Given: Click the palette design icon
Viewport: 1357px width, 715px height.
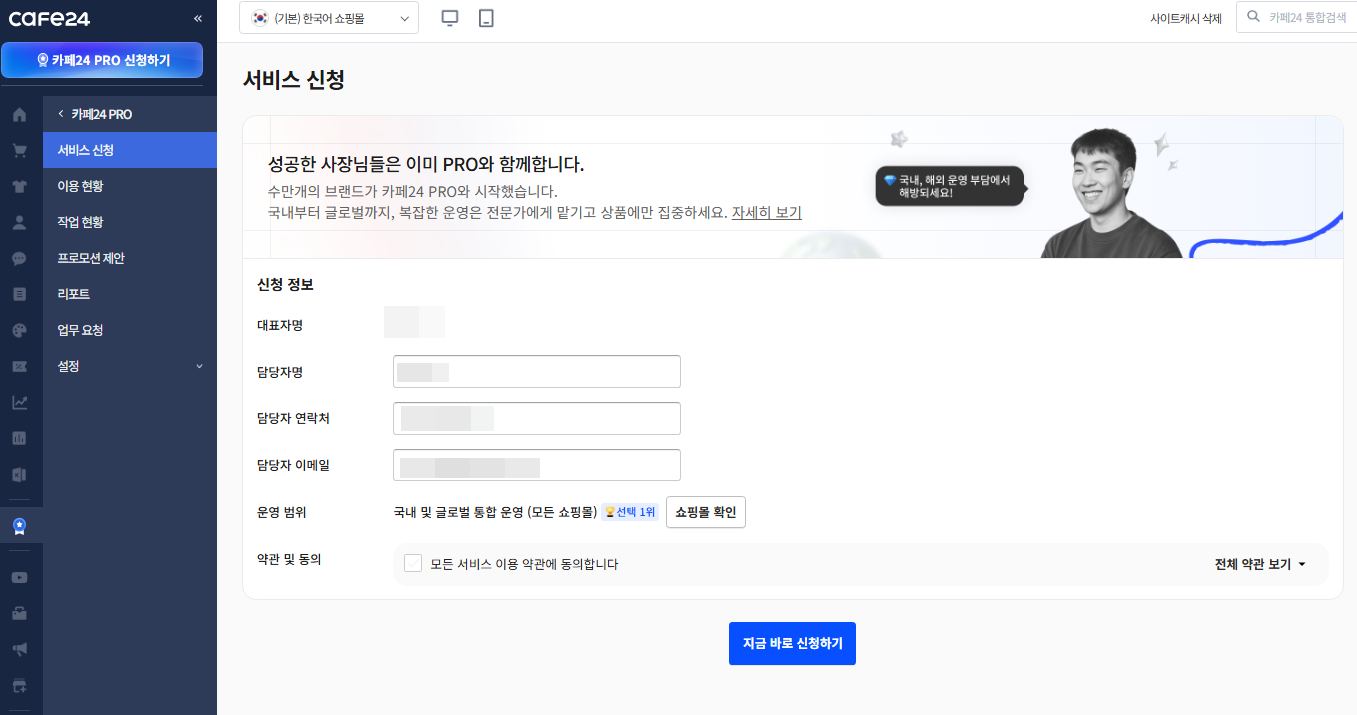Looking at the screenshot, I should [x=19, y=330].
